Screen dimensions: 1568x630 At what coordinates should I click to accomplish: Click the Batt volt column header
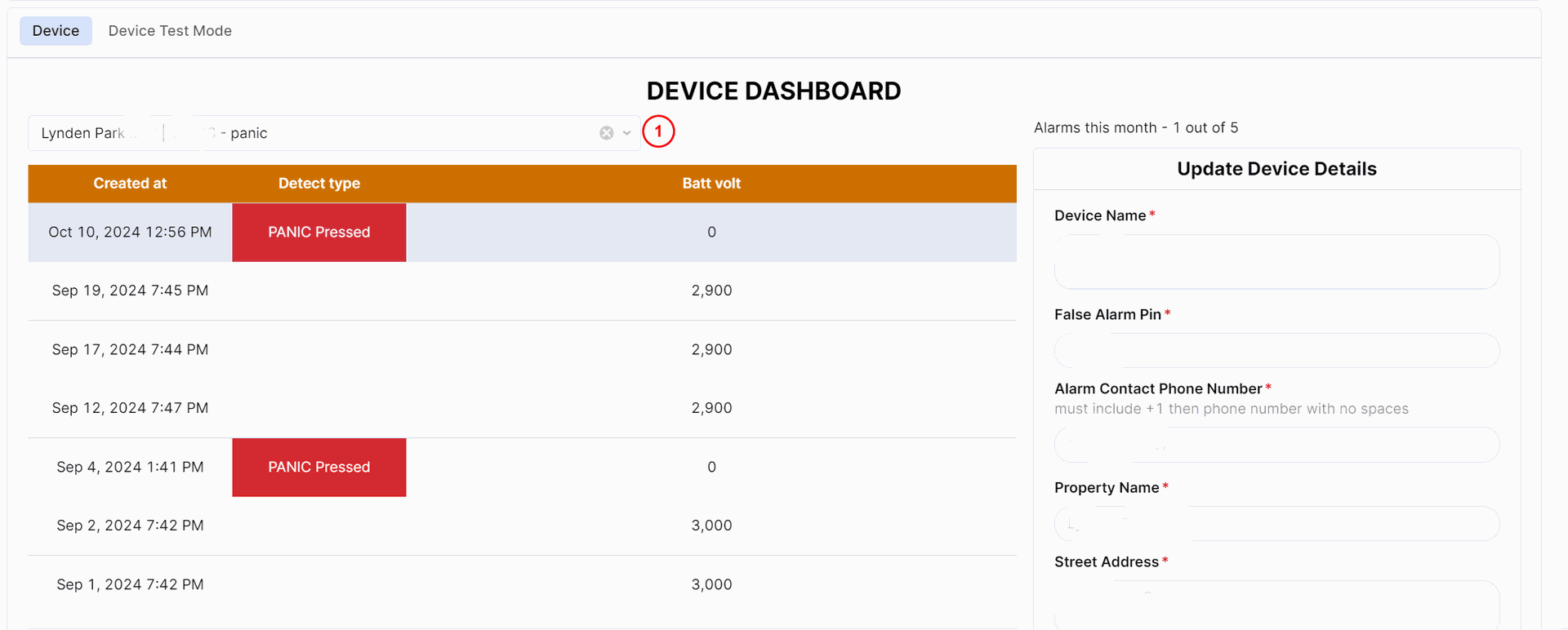(x=711, y=184)
